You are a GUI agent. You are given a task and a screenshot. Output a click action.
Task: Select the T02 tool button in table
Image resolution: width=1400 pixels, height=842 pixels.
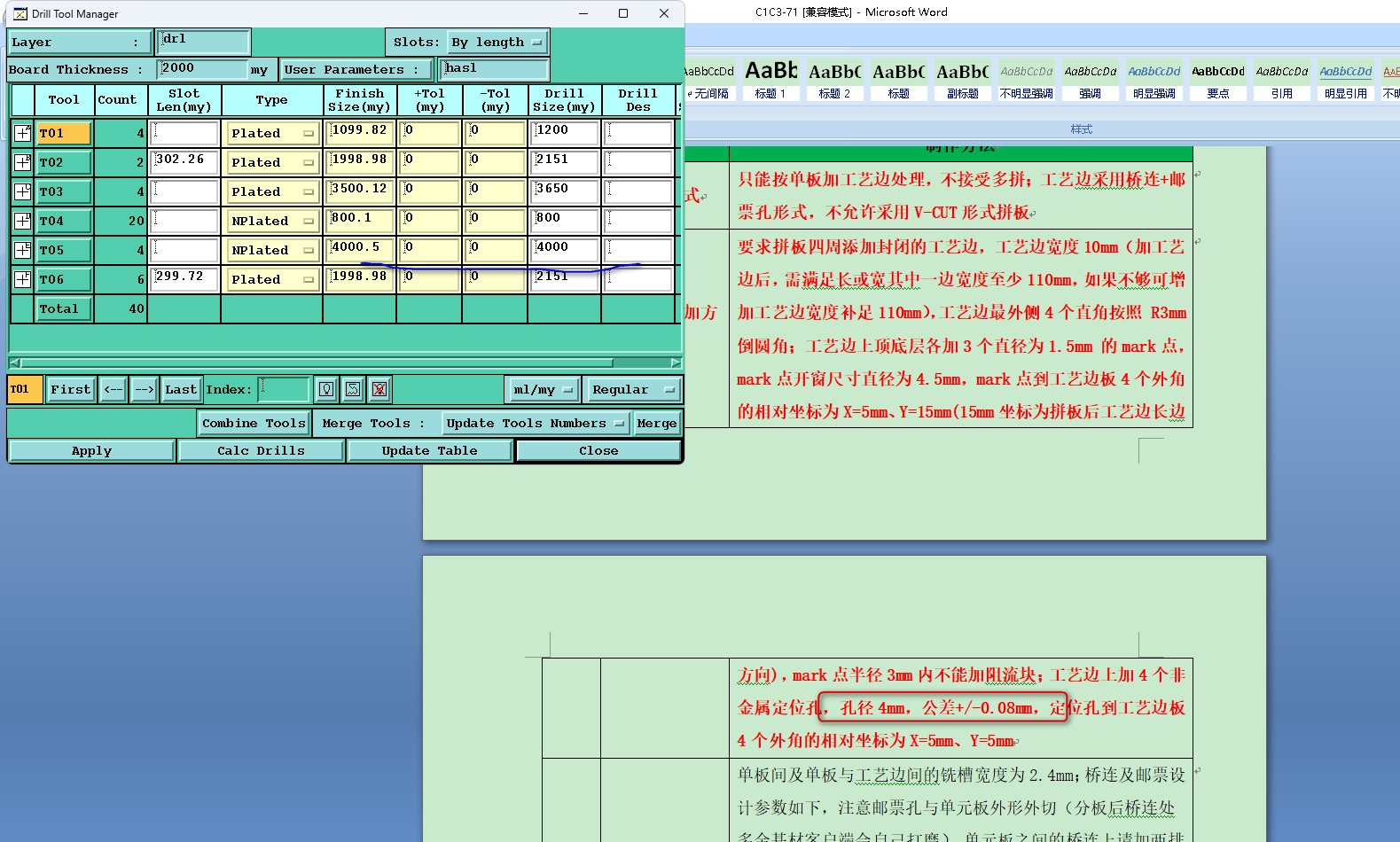click(63, 162)
